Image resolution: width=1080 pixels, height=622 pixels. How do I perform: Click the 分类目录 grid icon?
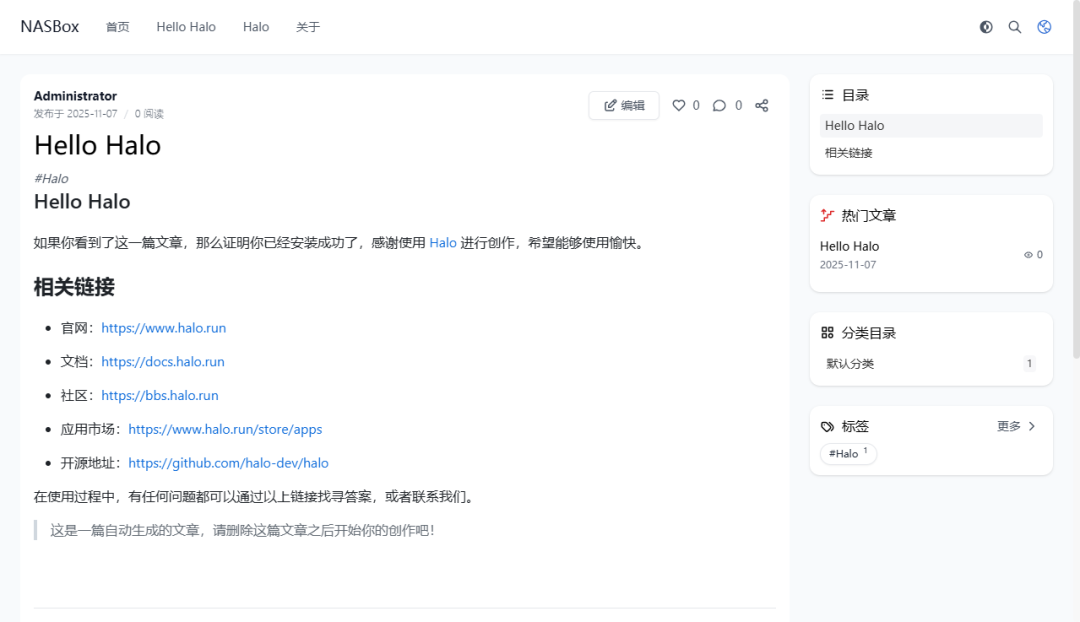pos(827,333)
